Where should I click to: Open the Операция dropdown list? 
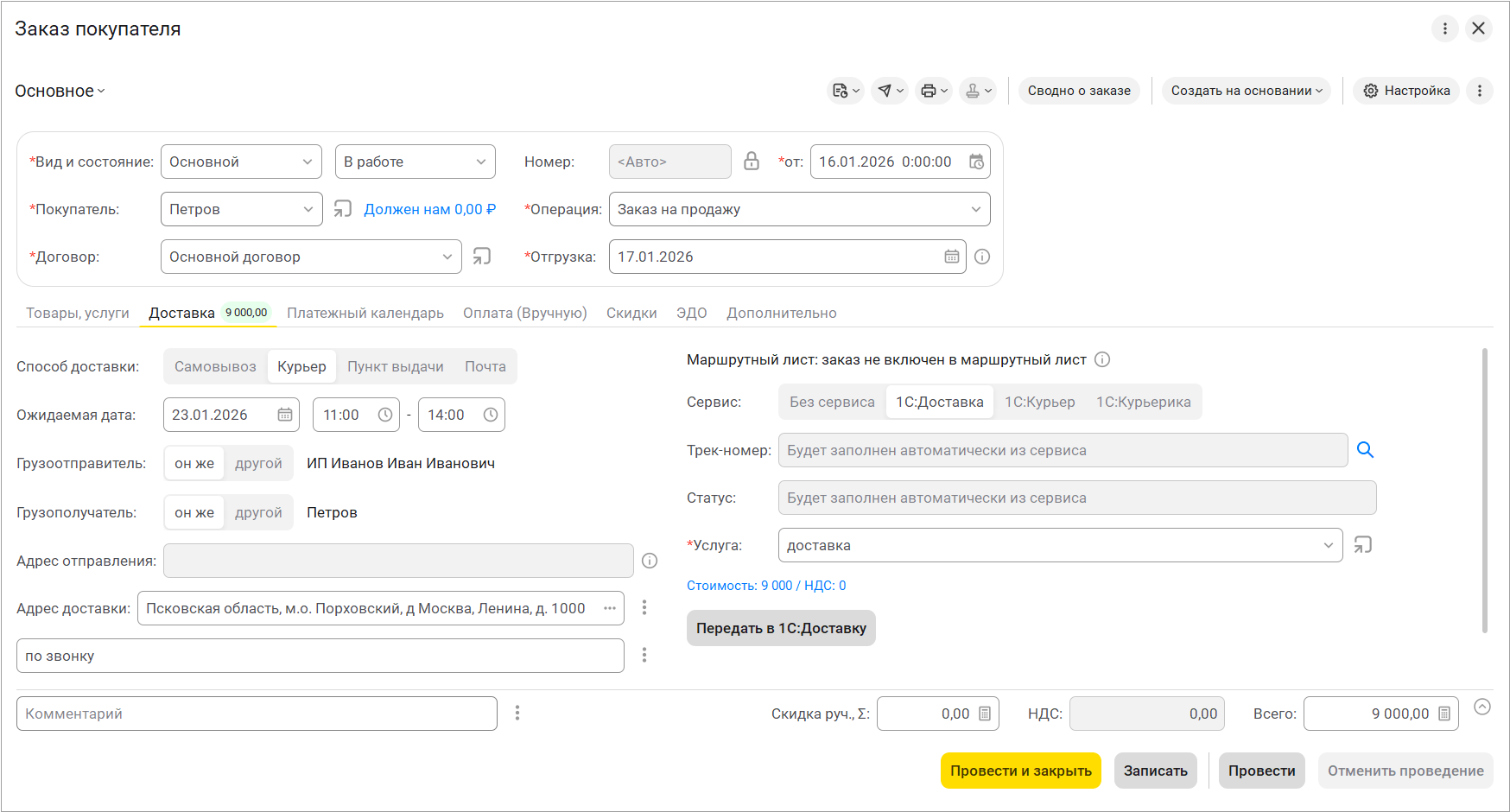pos(975,209)
